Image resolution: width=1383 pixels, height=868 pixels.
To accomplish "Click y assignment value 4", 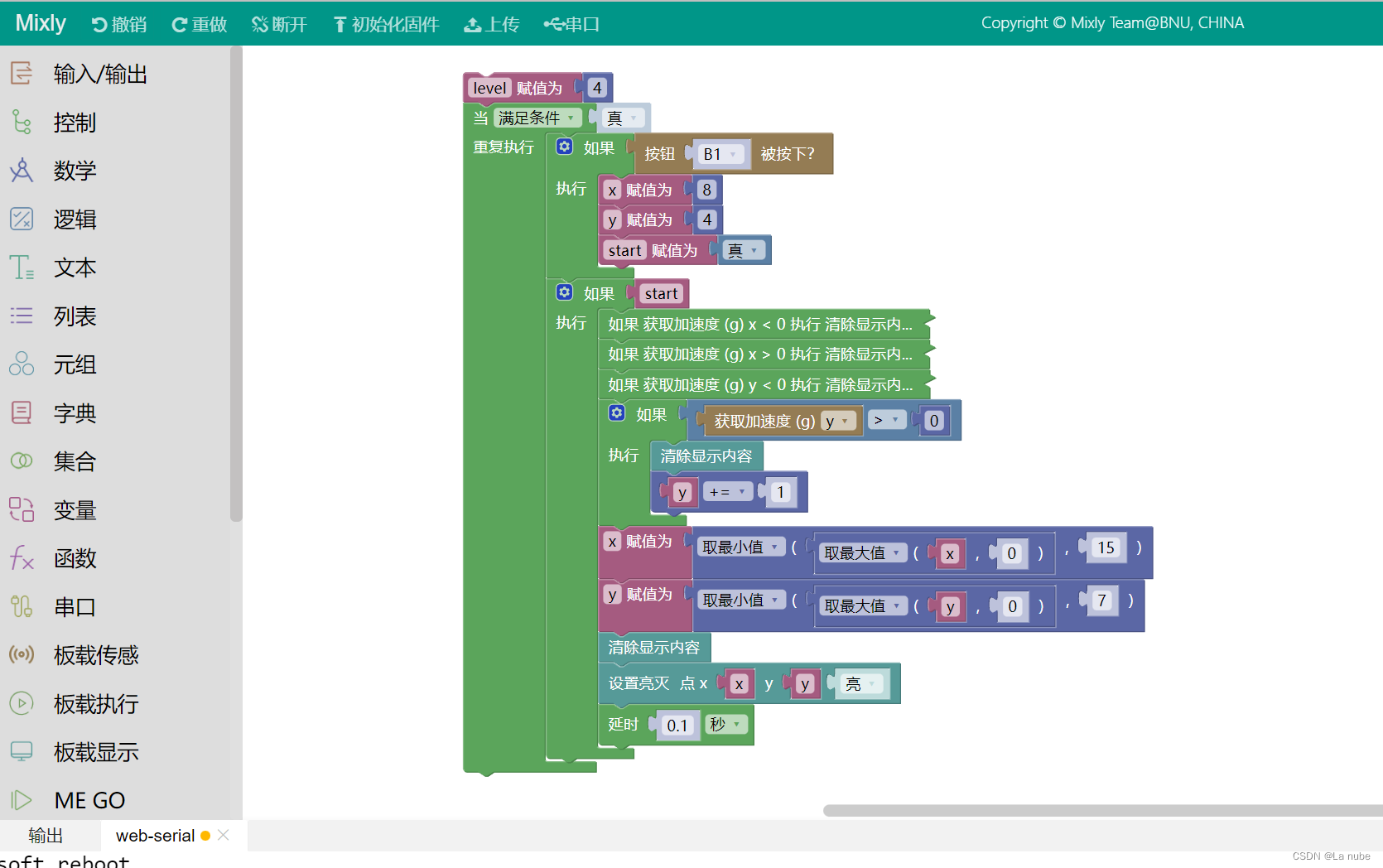I will 706,219.
